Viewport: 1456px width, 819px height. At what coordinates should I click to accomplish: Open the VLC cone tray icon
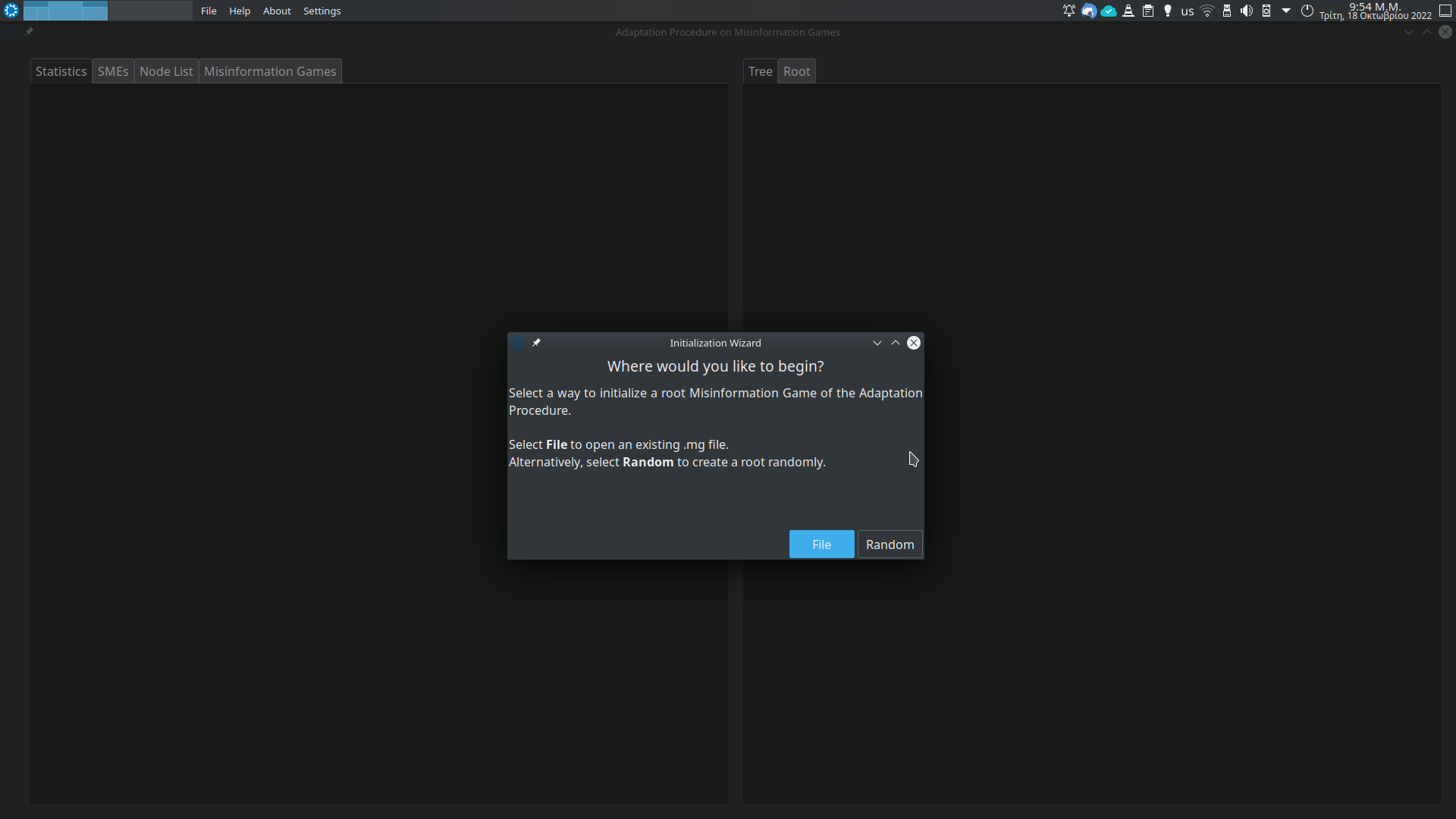pyautogui.click(x=1128, y=11)
